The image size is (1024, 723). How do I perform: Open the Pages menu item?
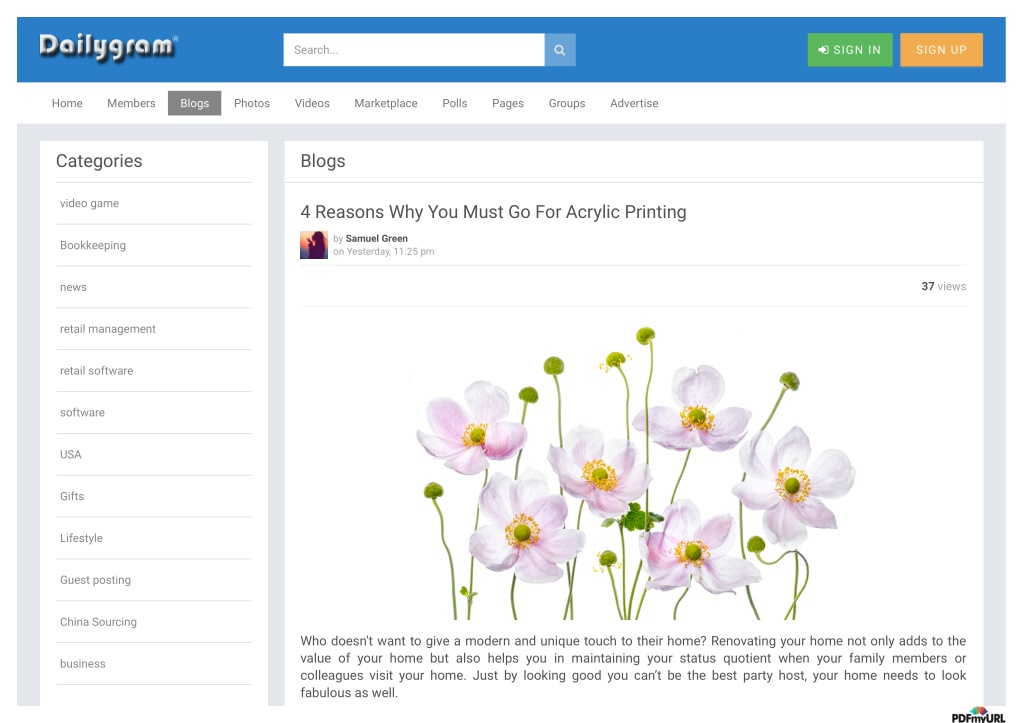click(508, 103)
